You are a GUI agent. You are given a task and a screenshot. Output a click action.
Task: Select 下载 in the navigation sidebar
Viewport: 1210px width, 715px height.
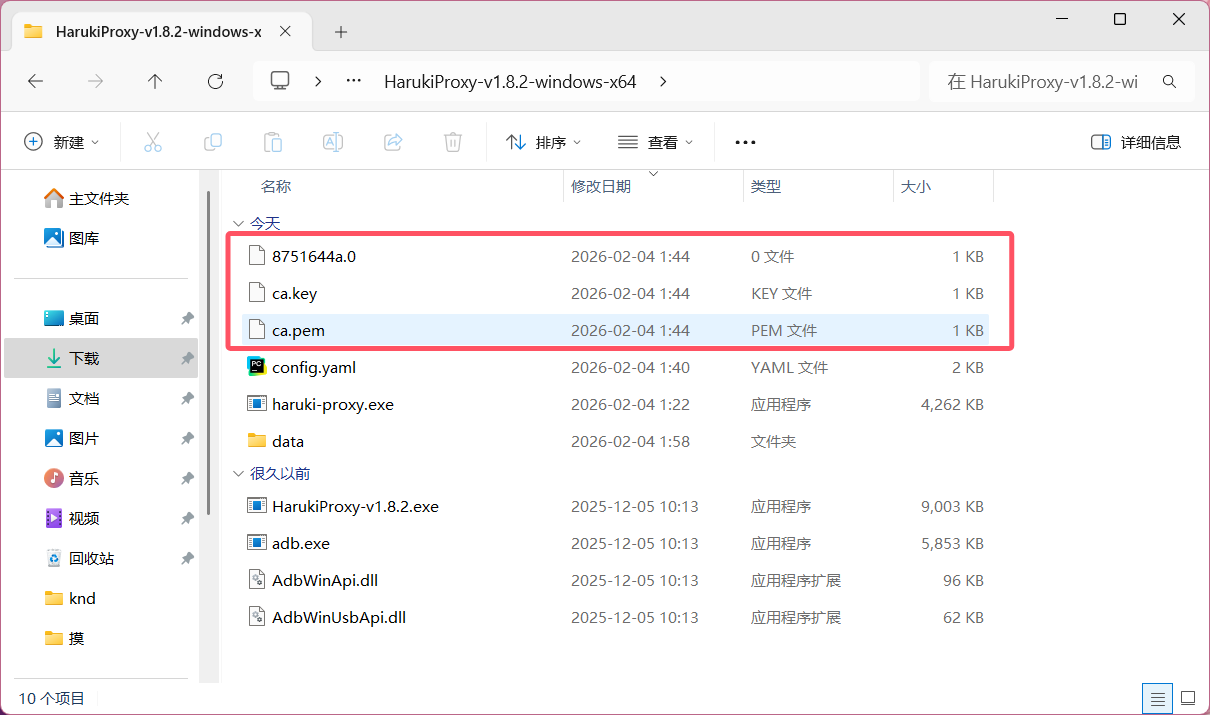click(x=84, y=358)
